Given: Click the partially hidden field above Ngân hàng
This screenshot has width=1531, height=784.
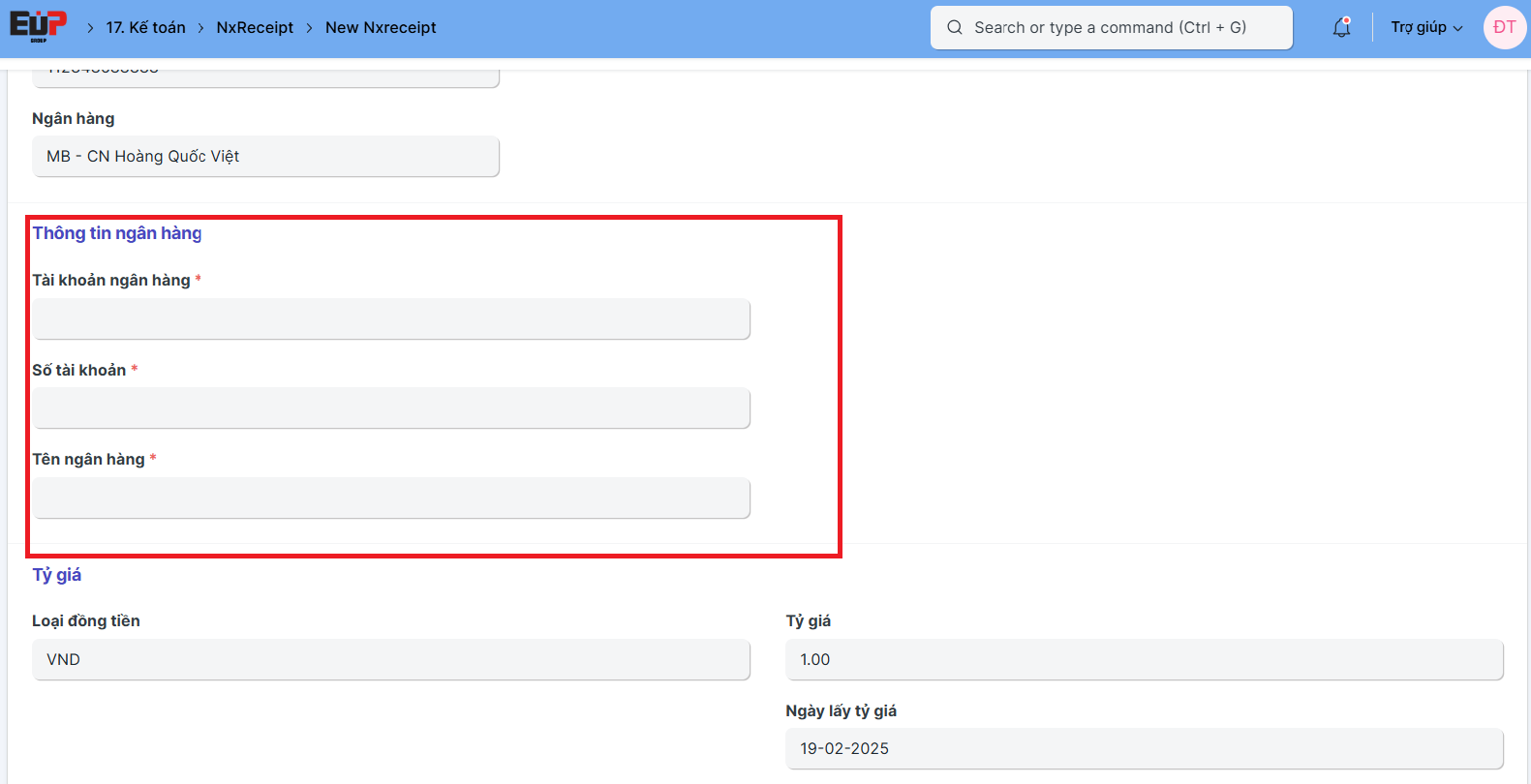Looking at the screenshot, I should pyautogui.click(x=265, y=75).
